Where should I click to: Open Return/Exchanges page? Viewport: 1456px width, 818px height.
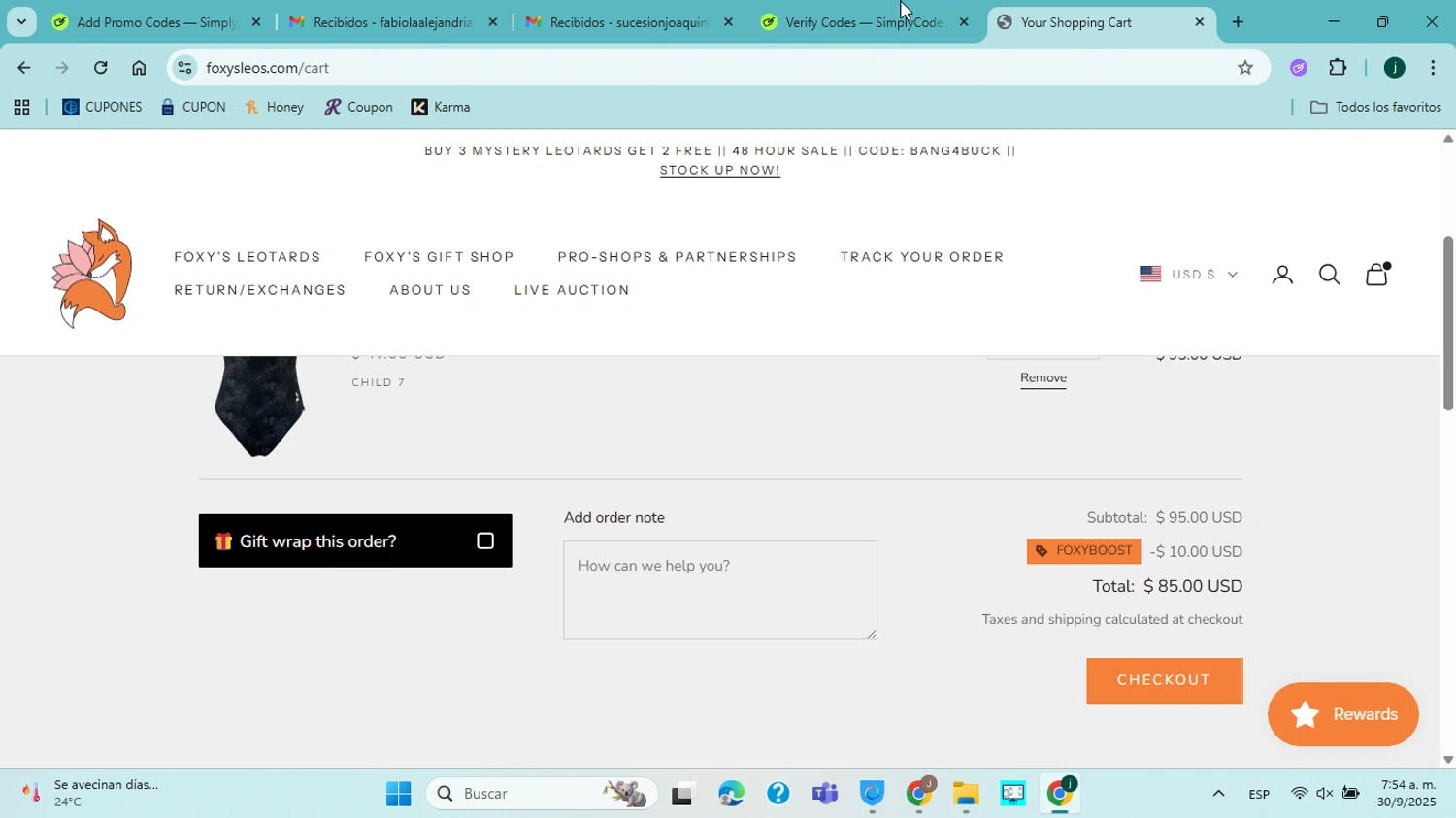pos(260,290)
